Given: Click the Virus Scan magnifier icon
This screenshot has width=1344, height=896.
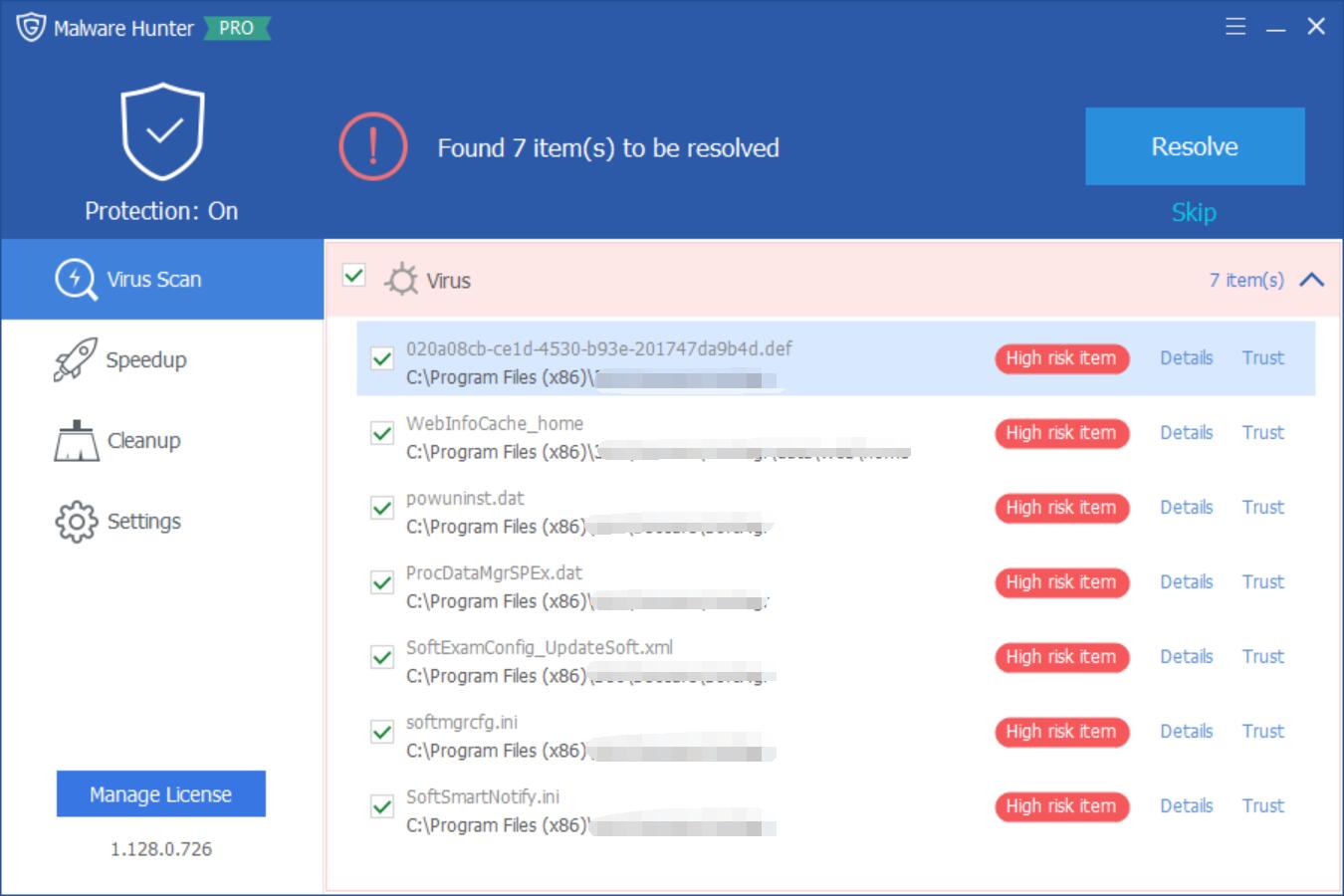Looking at the screenshot, I should (76, 279).
